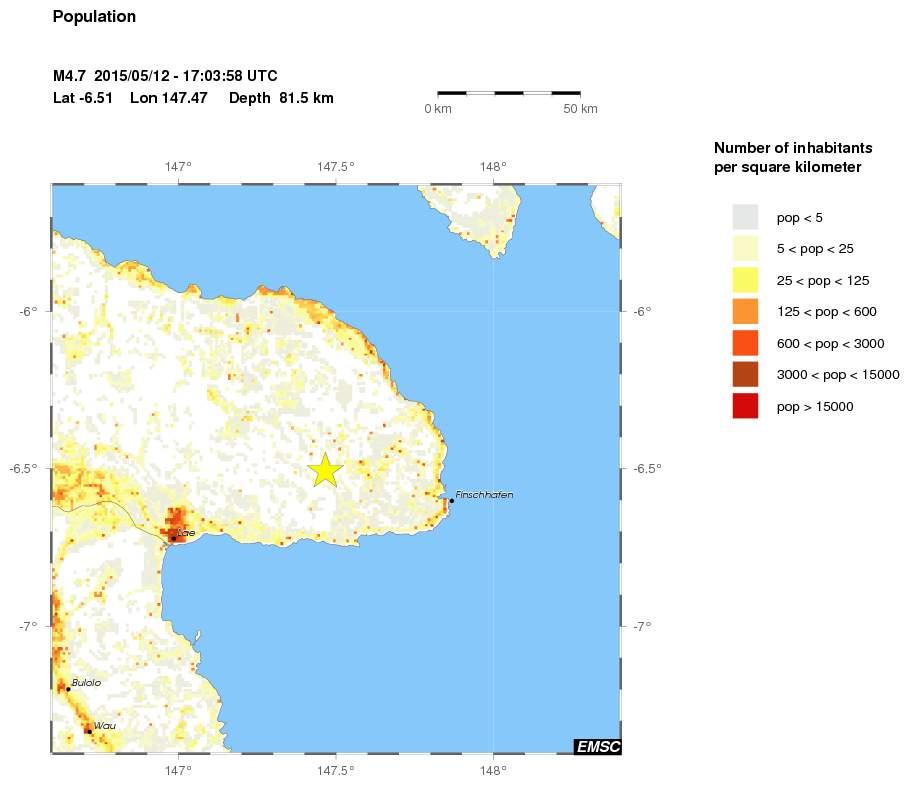
Task: Select the dashed map border frame
Action: tap(335, 184)
